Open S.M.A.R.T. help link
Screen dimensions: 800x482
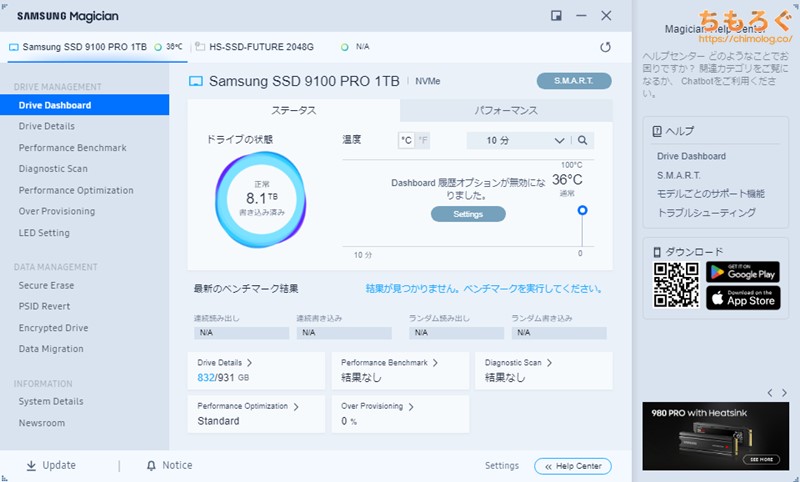pos(679,175)
